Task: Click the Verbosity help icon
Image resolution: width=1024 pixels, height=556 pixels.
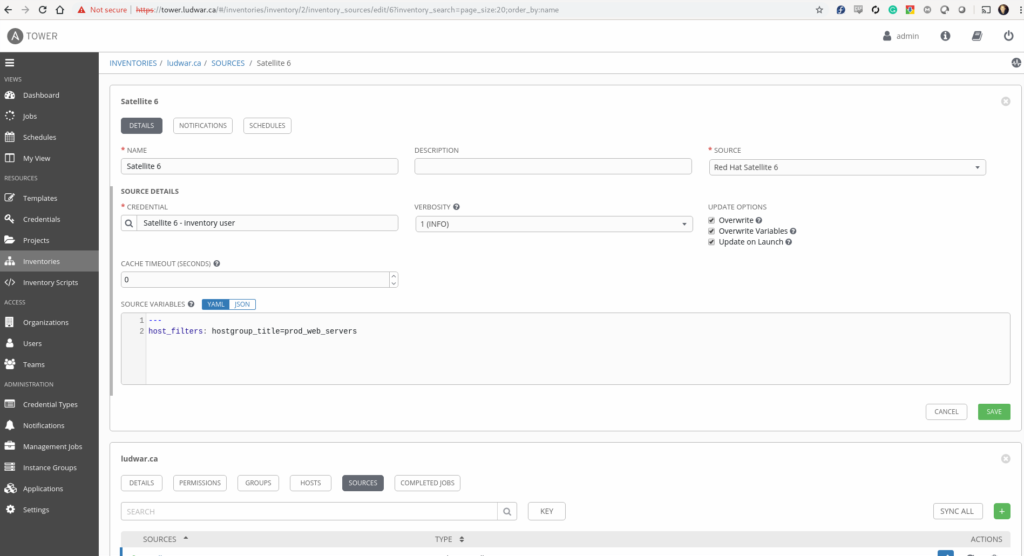Action: tap(456, 207)
